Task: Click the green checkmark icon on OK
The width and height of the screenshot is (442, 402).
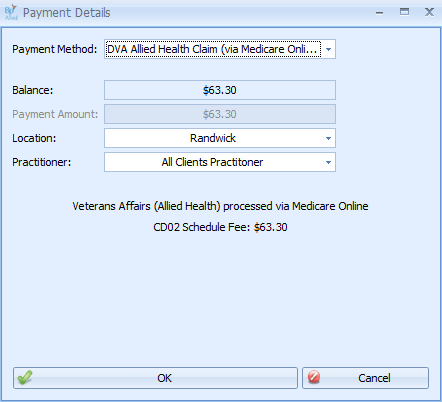Action: point(25,378)
